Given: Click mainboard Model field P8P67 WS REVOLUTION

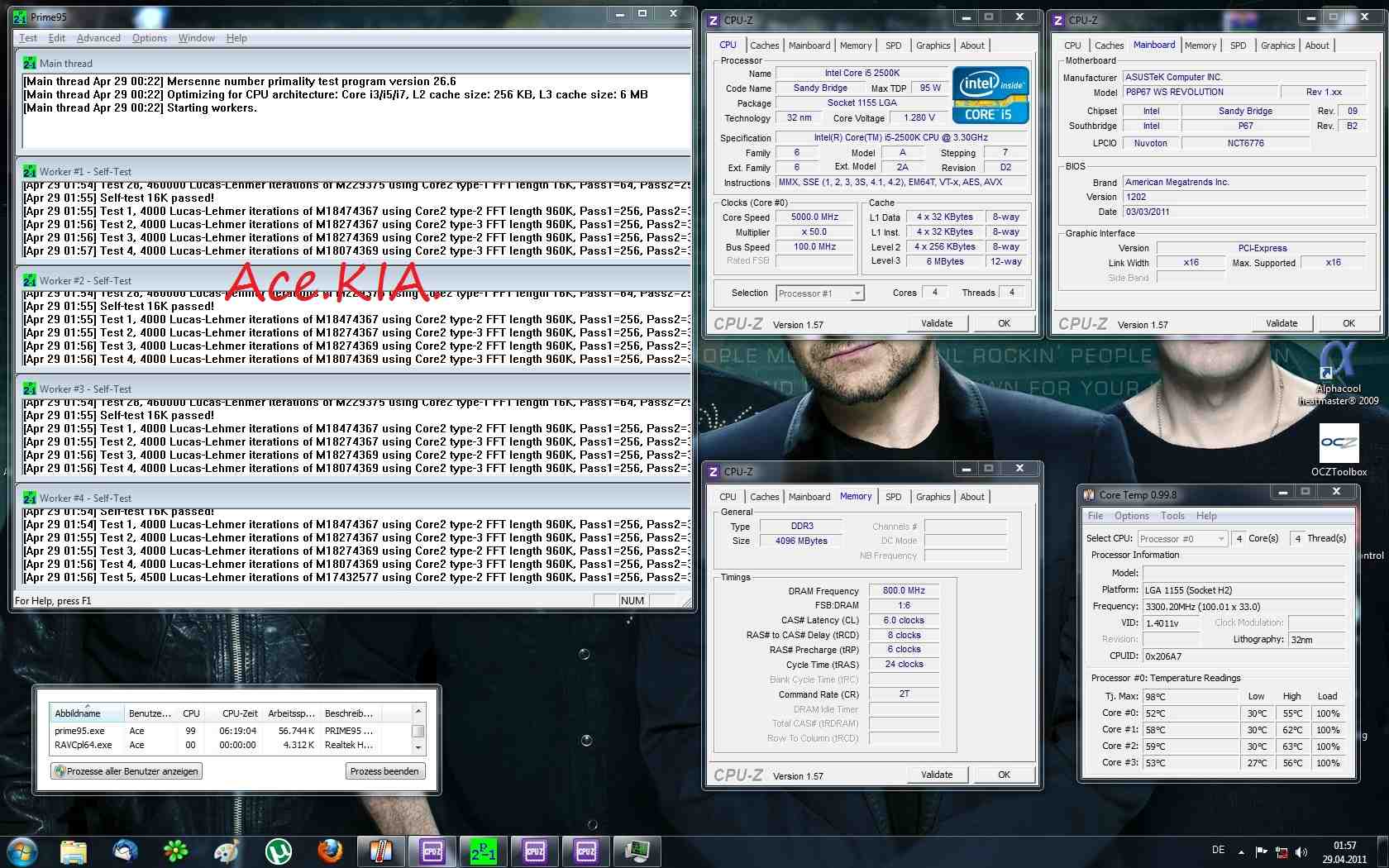Looking at the screenshot, I should 1199,93.
